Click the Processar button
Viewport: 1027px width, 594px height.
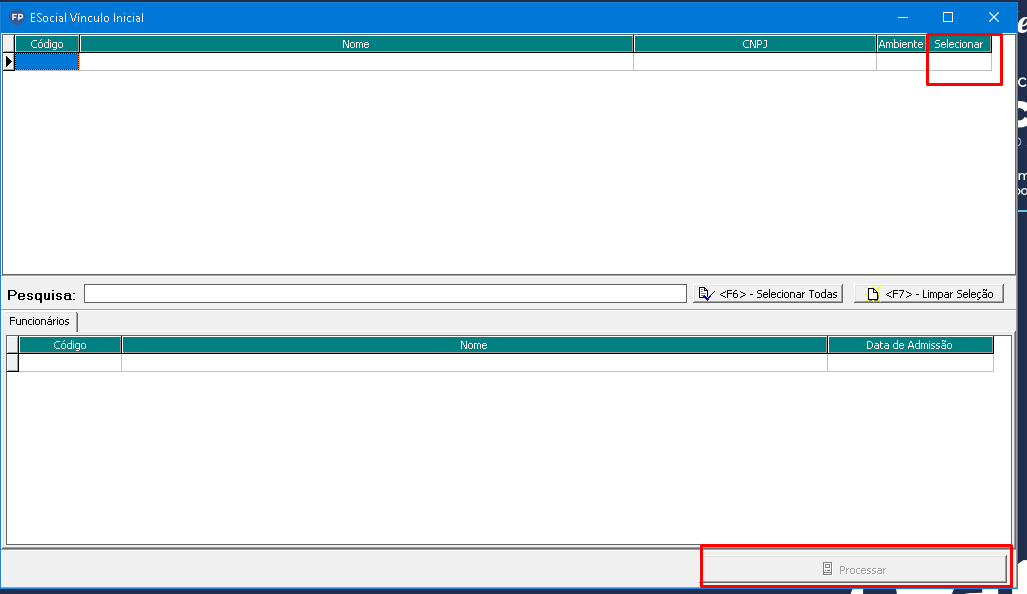point(854,569)
